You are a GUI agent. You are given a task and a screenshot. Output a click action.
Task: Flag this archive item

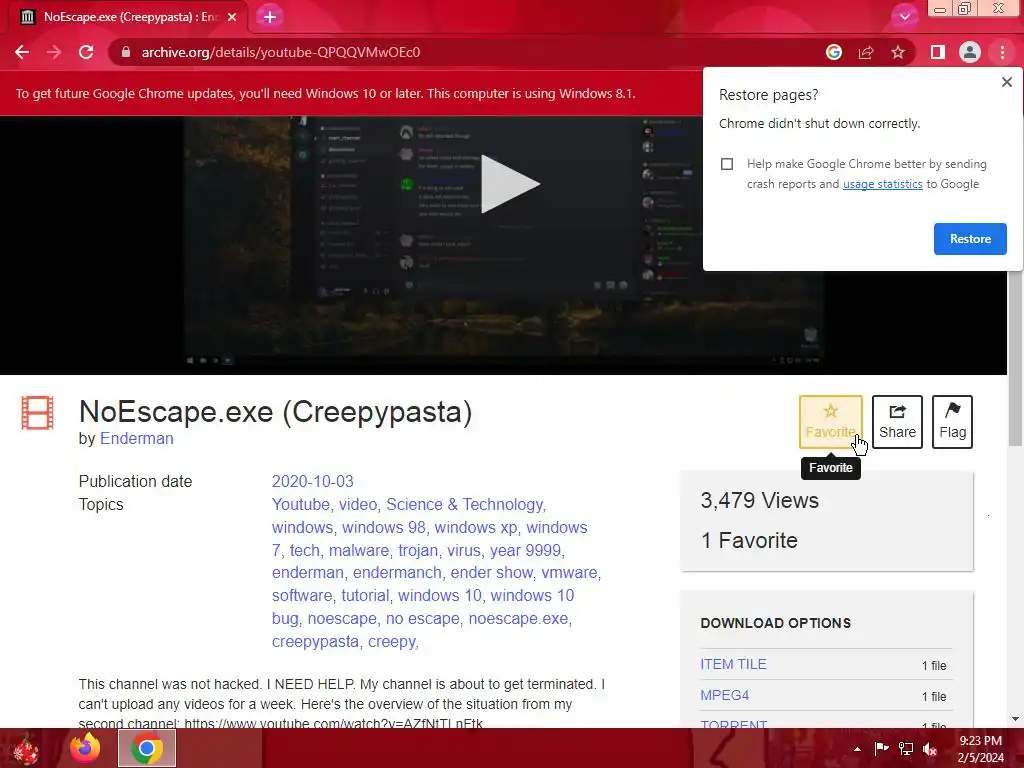tap(952, 422)
